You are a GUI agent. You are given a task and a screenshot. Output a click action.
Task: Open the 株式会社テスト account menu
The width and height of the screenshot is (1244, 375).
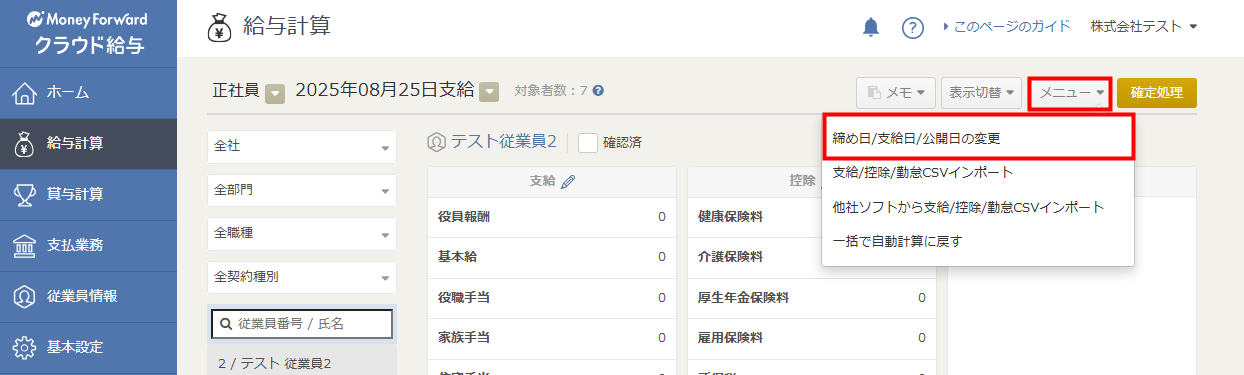pyautogui.click(x=1144, y=26)
